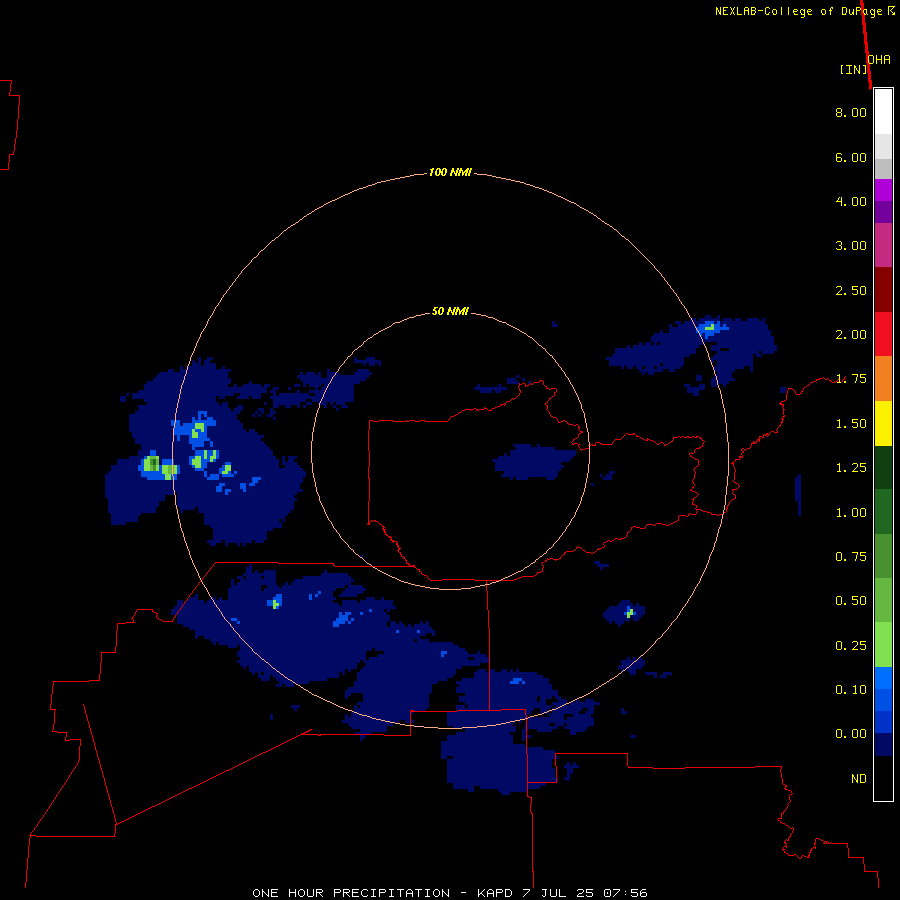Pick the dark red swatch beside 2.50
Screen dimensions: 900x900
pyautogui.click(x=883, y=290)
